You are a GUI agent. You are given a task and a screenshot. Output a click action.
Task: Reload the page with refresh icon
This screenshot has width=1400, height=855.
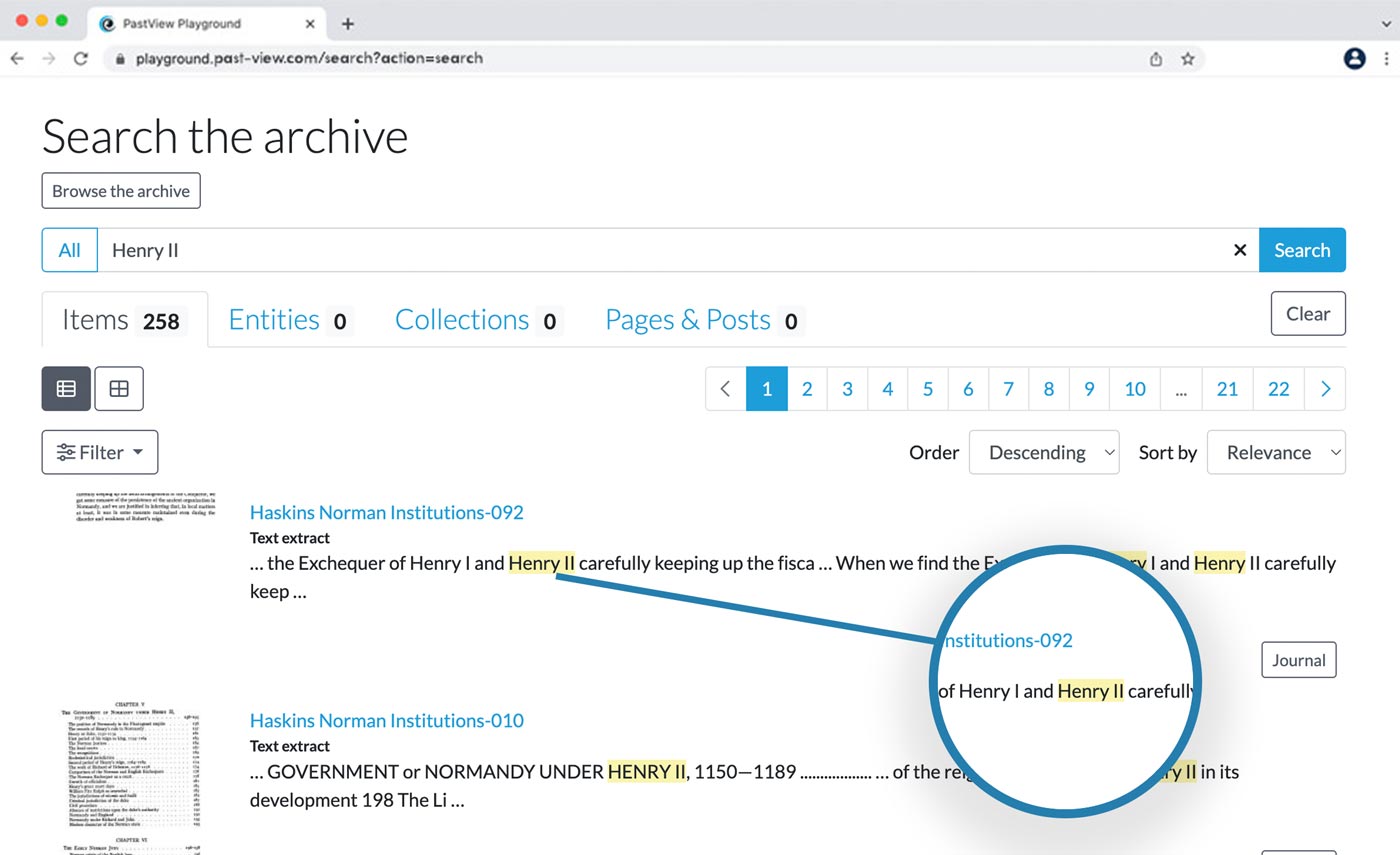tap(81, 58)
